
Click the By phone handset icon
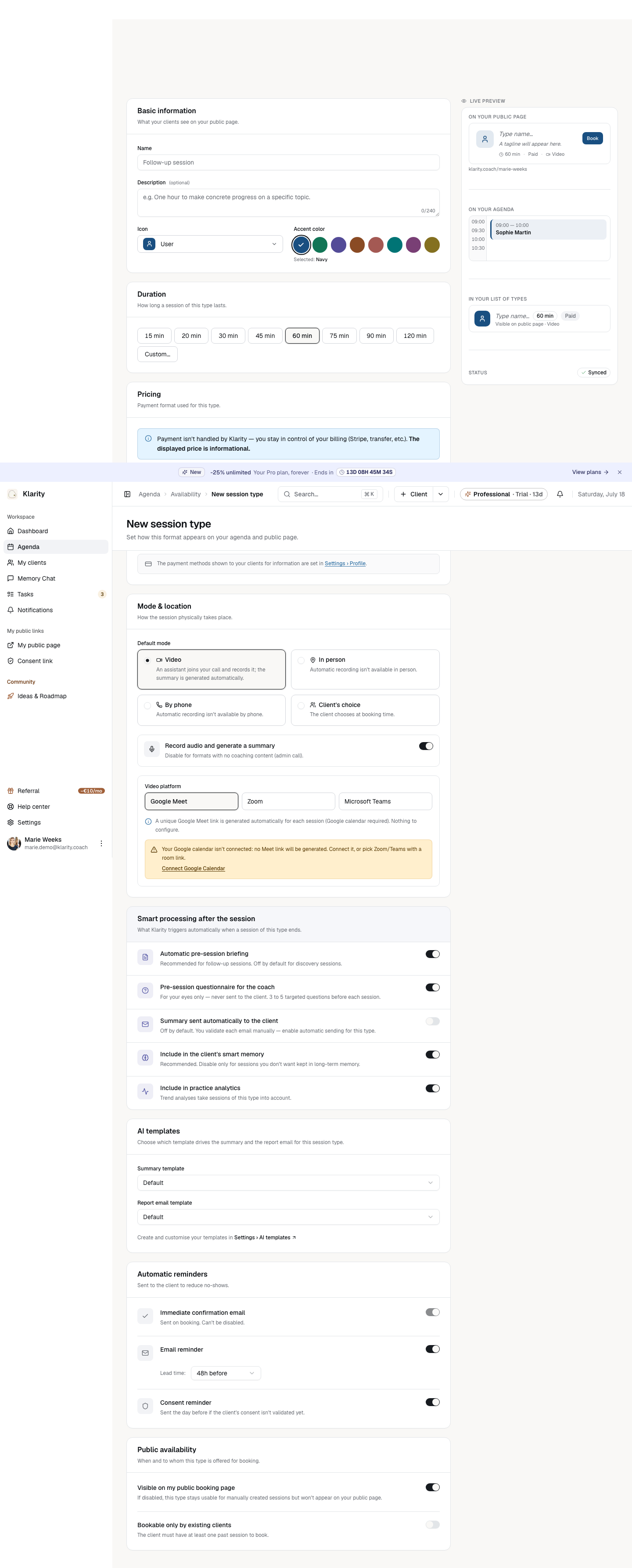pos(159,705)
